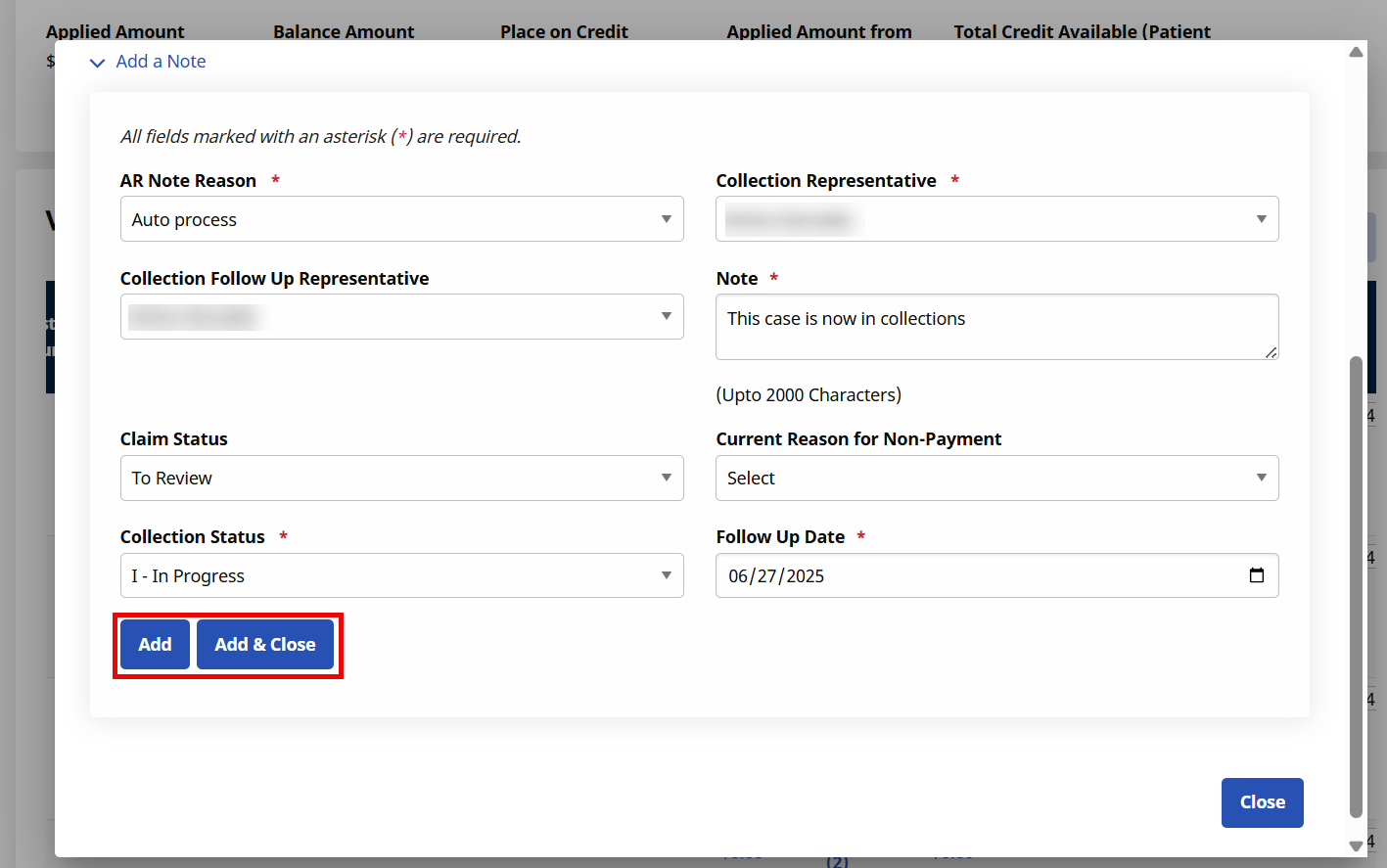
Task: Select the day in Follow Up Date
Action: click(766, 576)
